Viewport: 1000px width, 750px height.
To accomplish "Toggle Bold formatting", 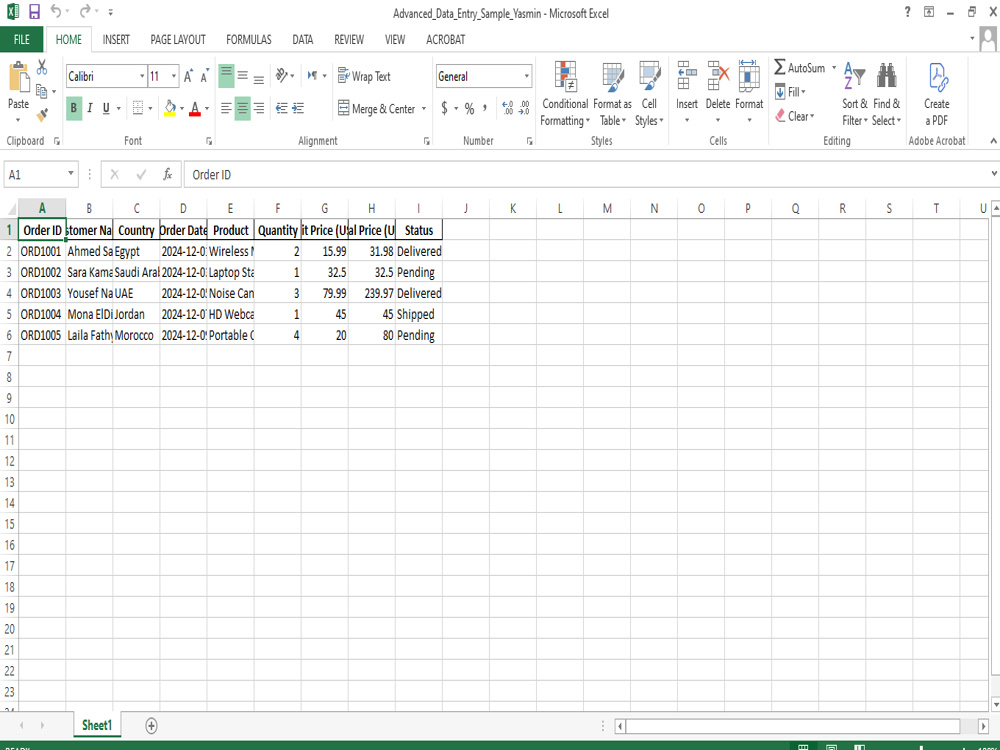I will [73, 108].
